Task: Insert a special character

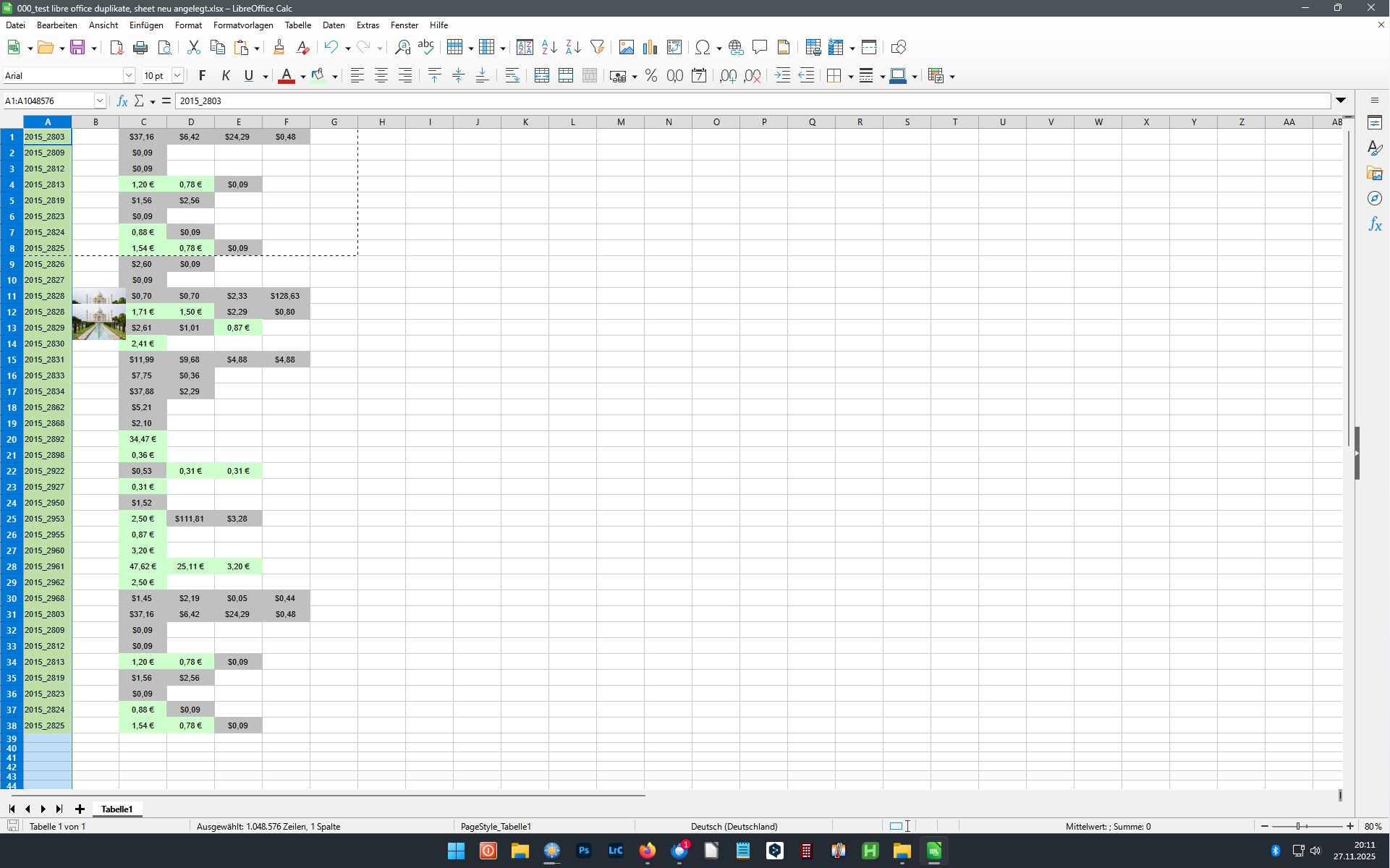Action: coord(703,47)
